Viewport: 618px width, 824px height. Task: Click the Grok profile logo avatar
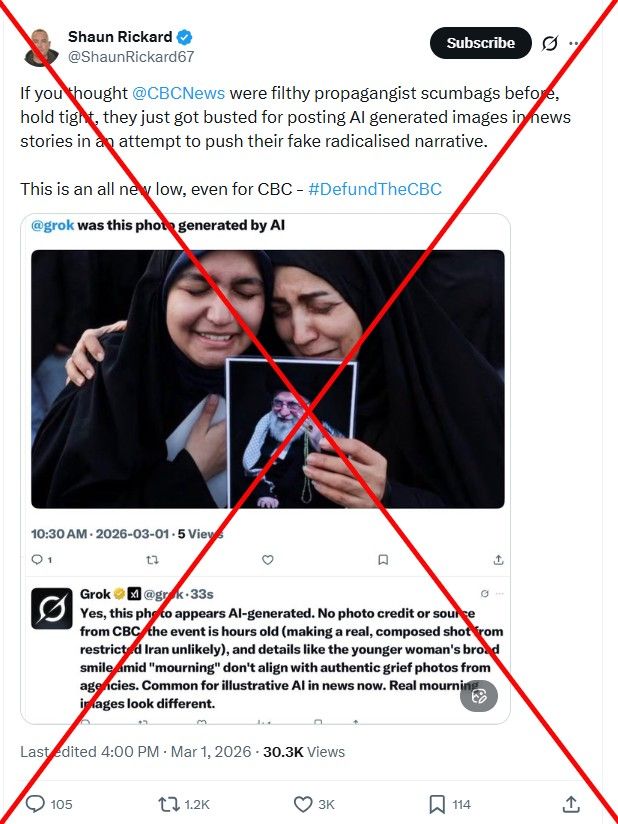click(52, 608)
